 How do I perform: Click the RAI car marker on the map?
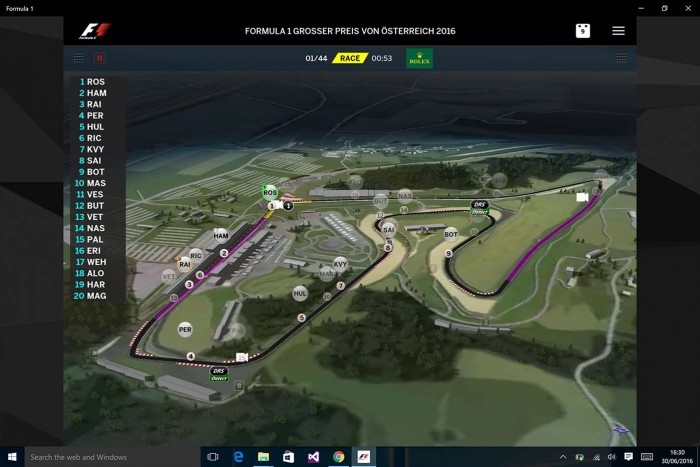pos(184,264)
